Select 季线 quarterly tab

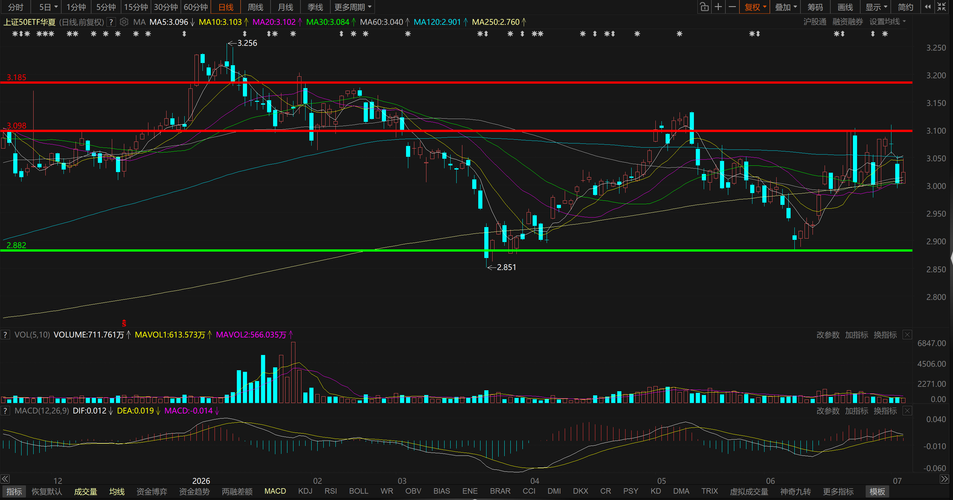click(x=315, y=7)
